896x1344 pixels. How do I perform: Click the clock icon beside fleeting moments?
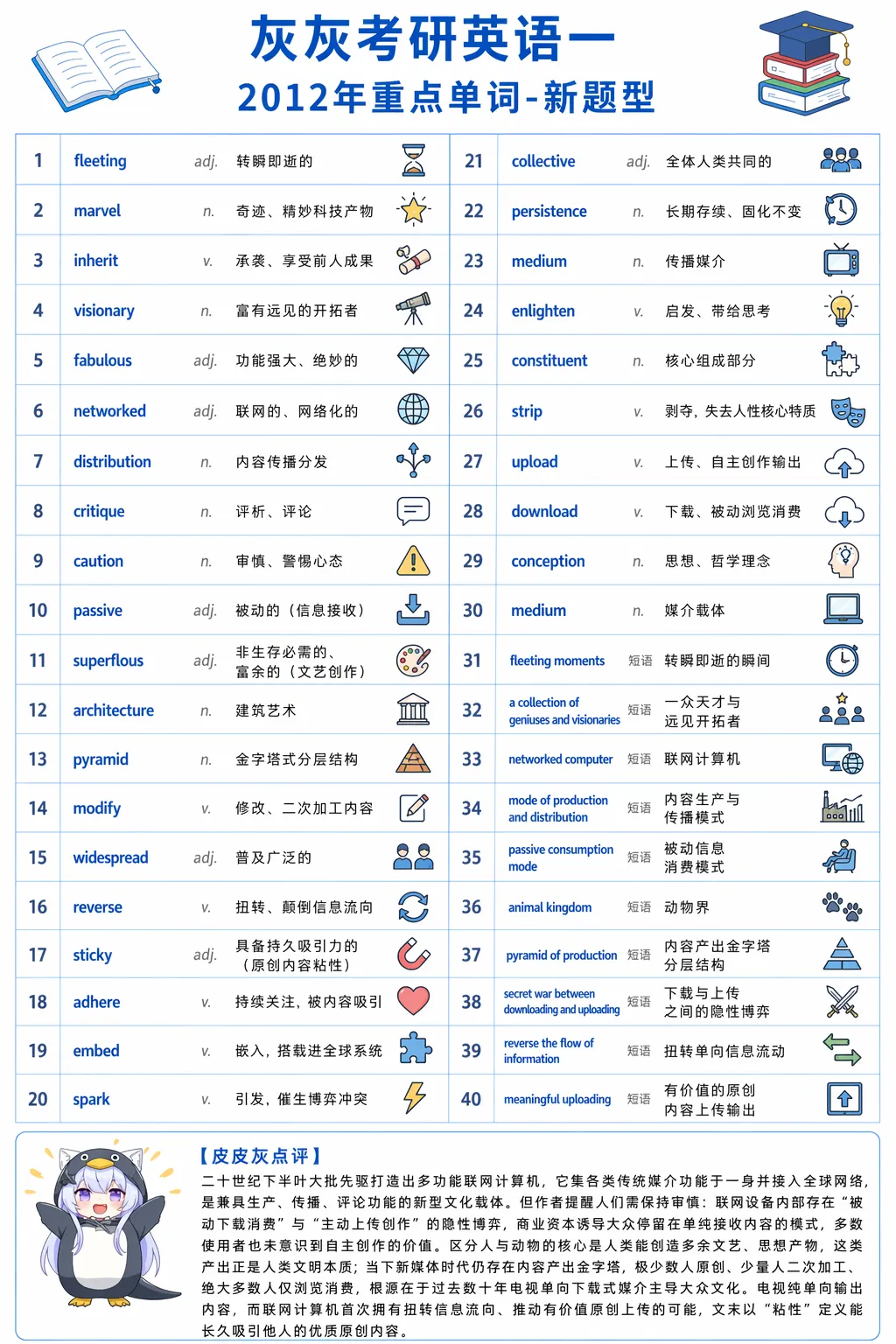coord(843,660)
